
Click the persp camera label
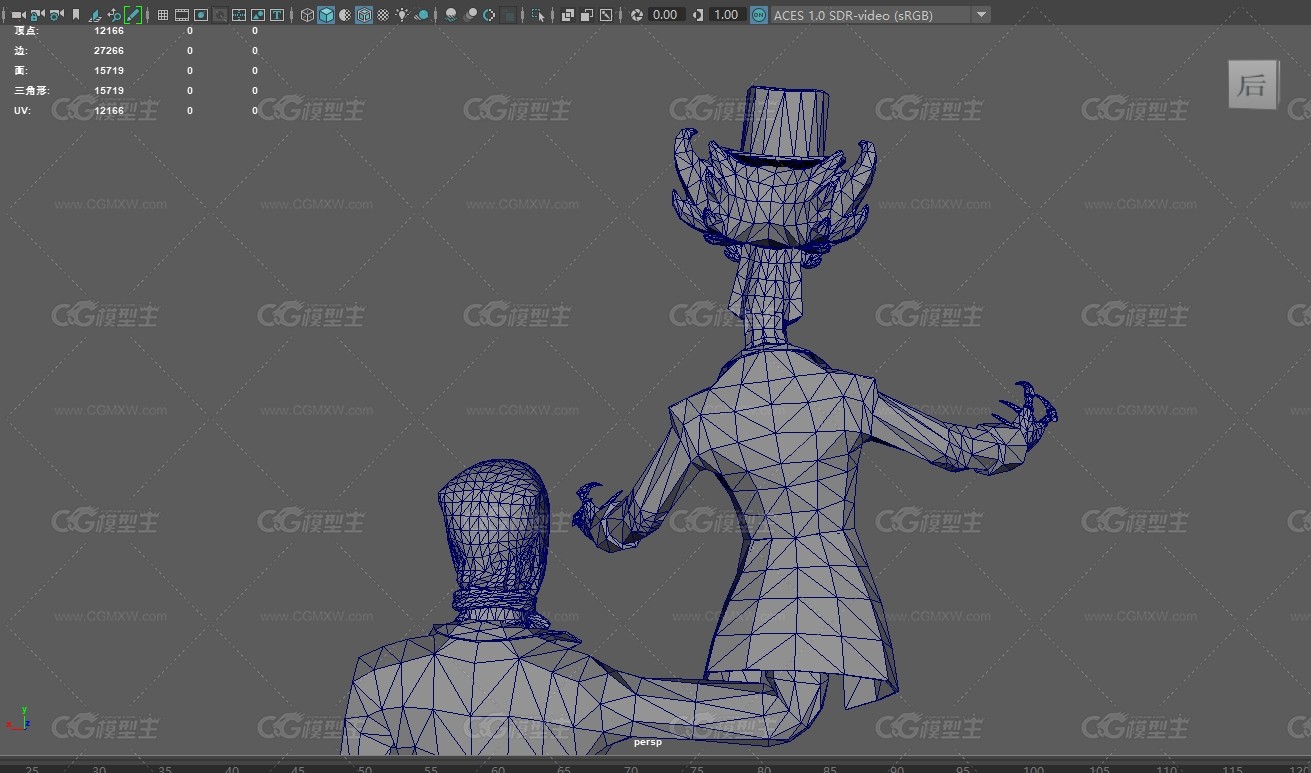648,742
